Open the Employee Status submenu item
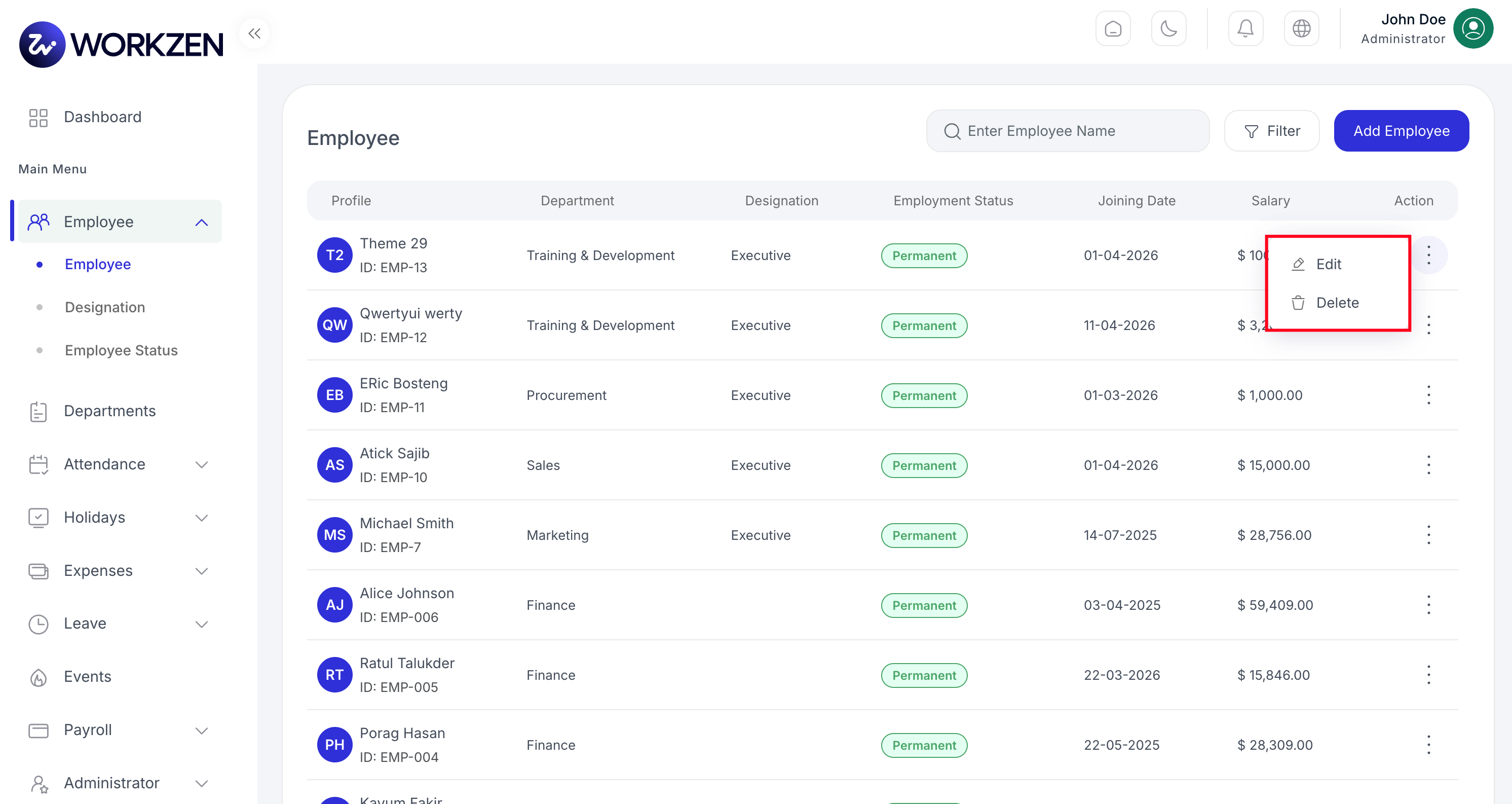Image resolution: width=1512 pixels, height=804 pixels. [x=121, y=350]
